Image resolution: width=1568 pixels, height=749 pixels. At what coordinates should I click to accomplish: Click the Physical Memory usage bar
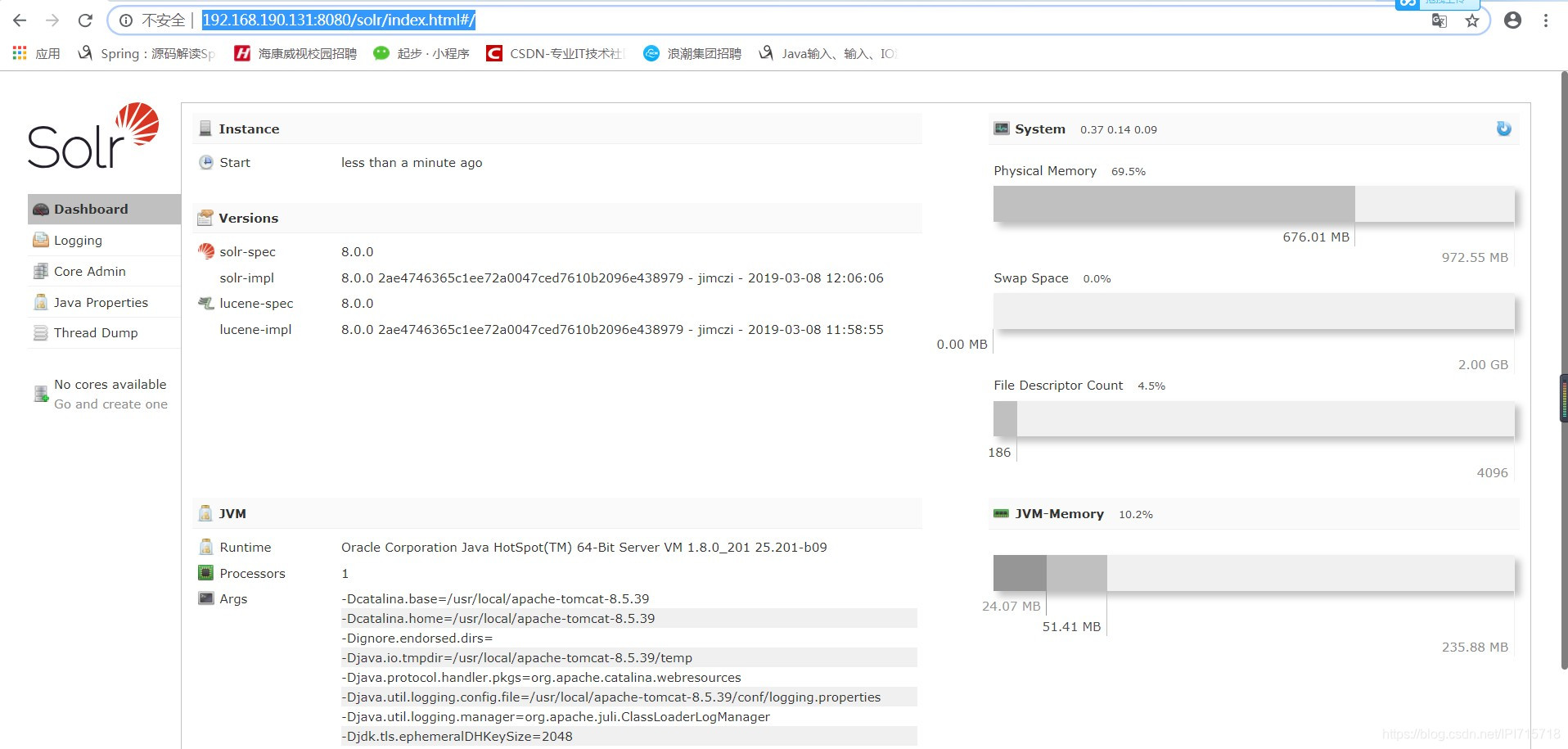1254,204
